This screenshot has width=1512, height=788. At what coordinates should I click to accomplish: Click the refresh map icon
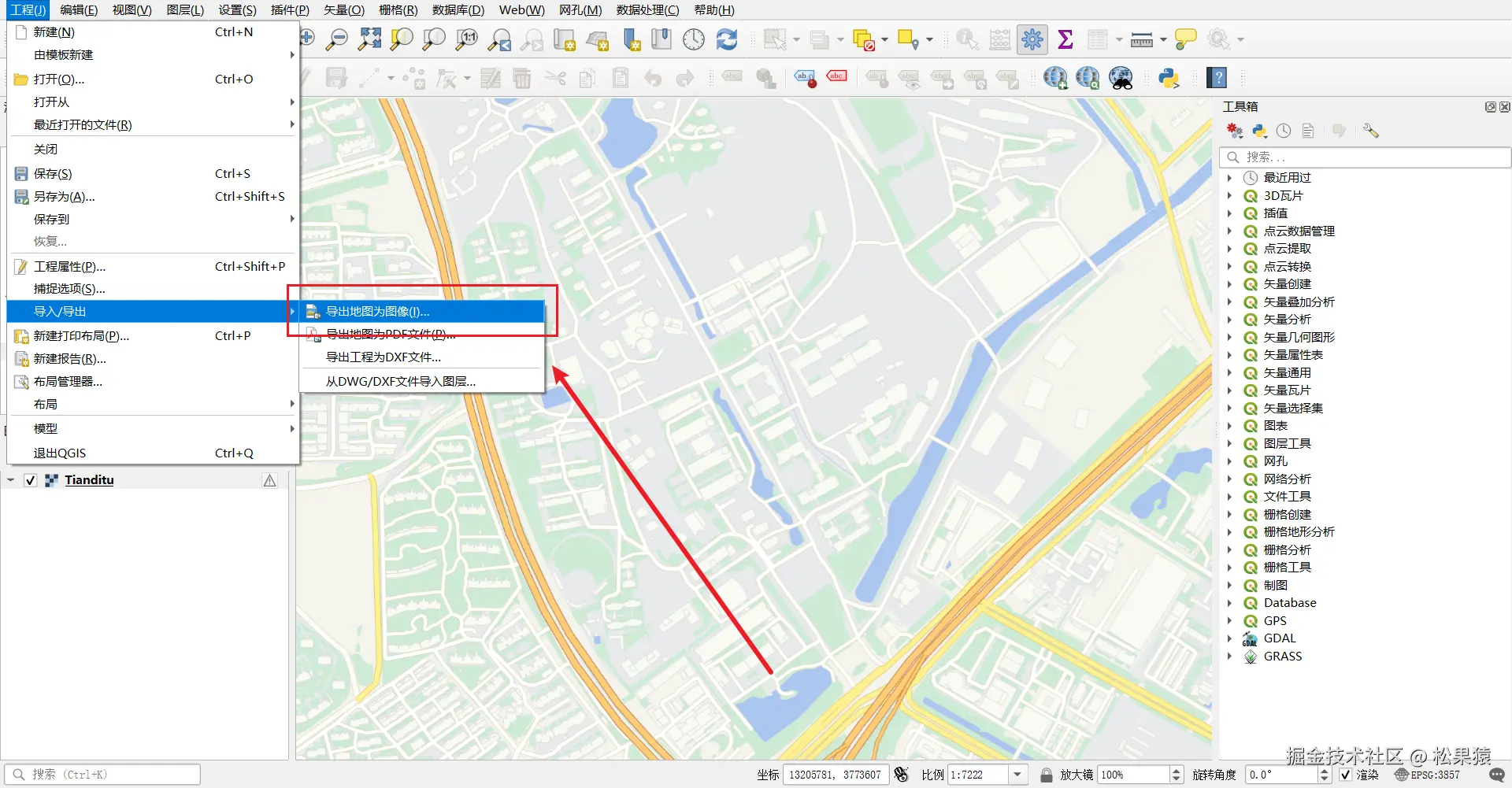pos(727,39)
